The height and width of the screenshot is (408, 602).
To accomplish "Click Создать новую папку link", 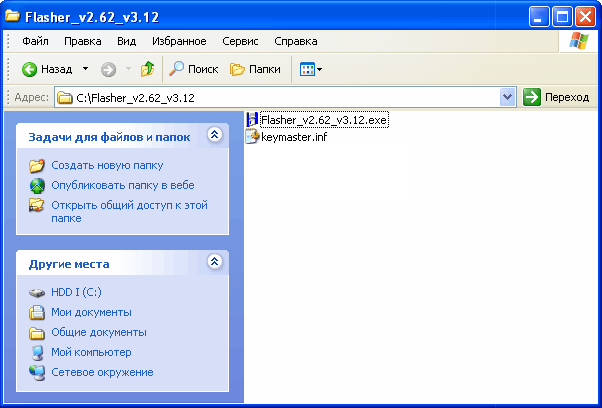I will coord(107,165).
